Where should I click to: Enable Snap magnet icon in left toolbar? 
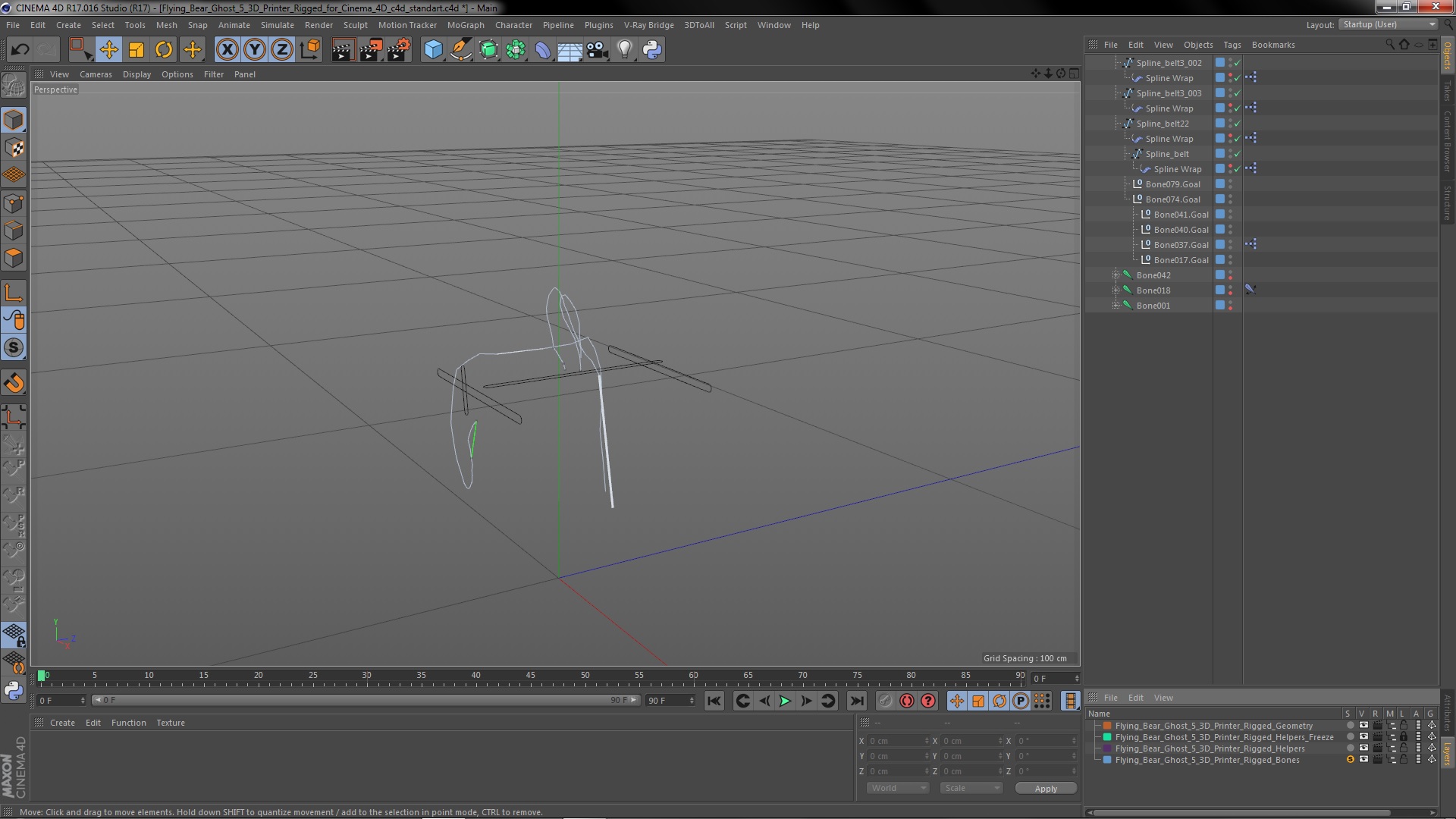click(14, 383)
